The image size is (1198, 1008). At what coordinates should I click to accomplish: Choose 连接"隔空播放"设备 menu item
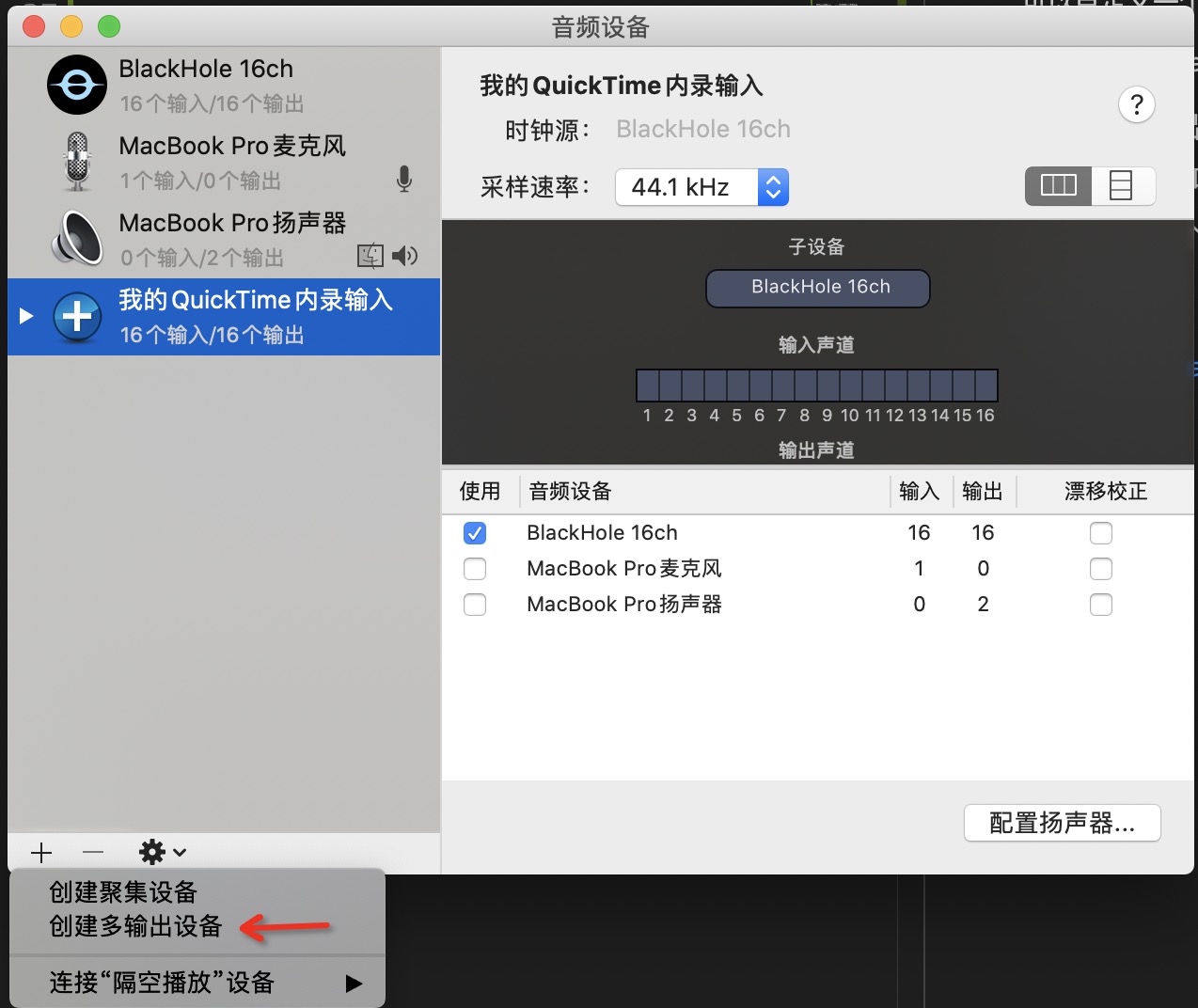click(x=197, y=983)
